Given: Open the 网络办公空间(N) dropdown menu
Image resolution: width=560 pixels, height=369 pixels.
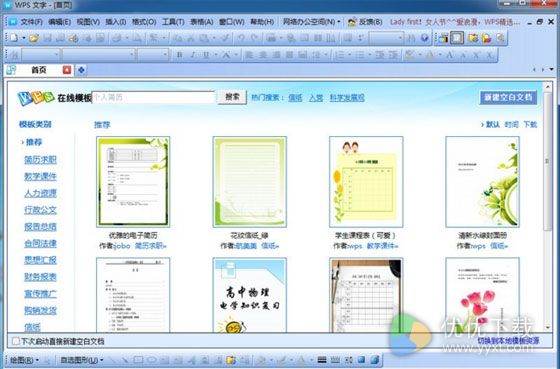Looking at the screenshot, I should point(311,22).
